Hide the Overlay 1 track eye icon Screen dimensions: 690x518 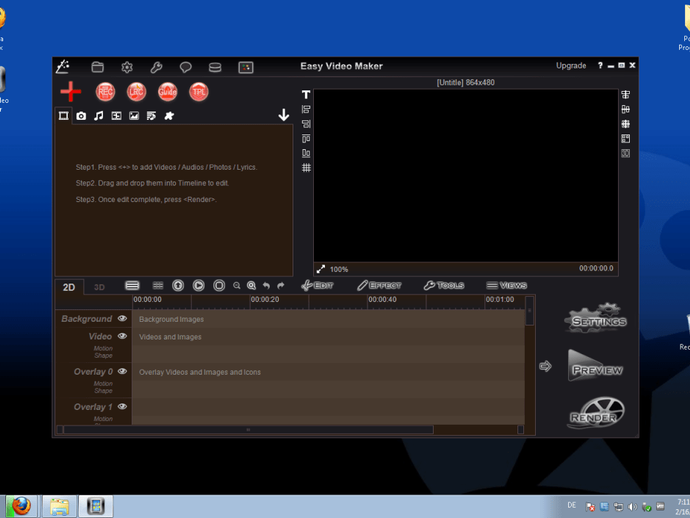122,406
